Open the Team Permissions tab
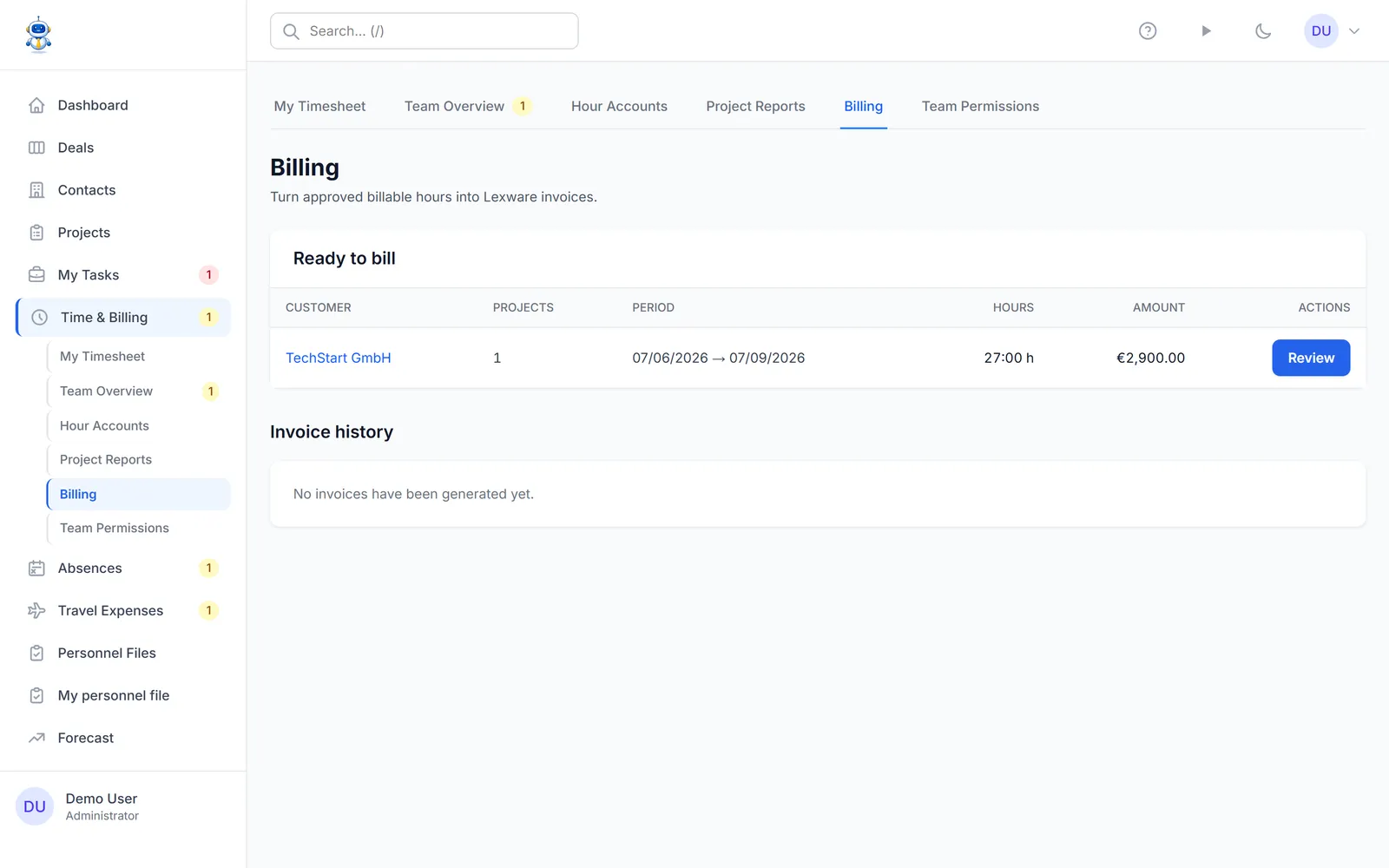The width and height of the screenshot is (1389, 868). [980, 106]
